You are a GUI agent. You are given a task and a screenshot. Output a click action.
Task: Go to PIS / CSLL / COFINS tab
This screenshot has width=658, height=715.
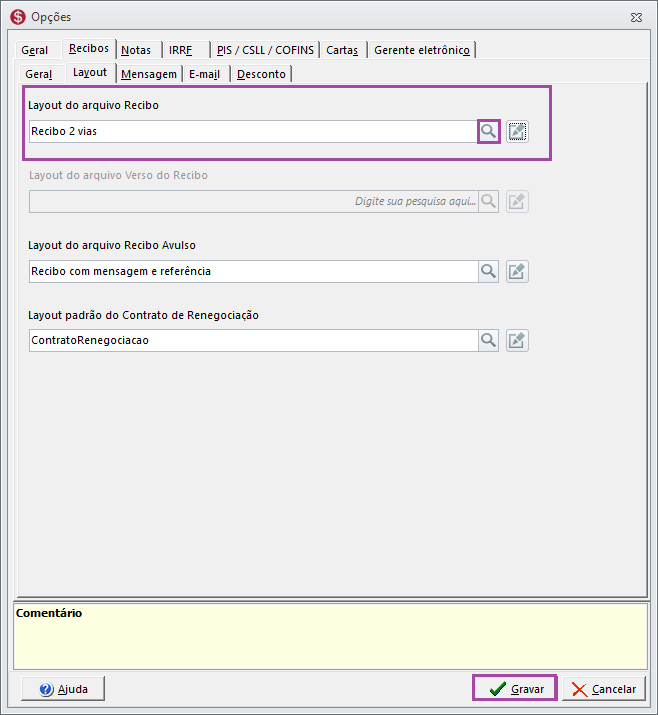click(x=265, y=50)
